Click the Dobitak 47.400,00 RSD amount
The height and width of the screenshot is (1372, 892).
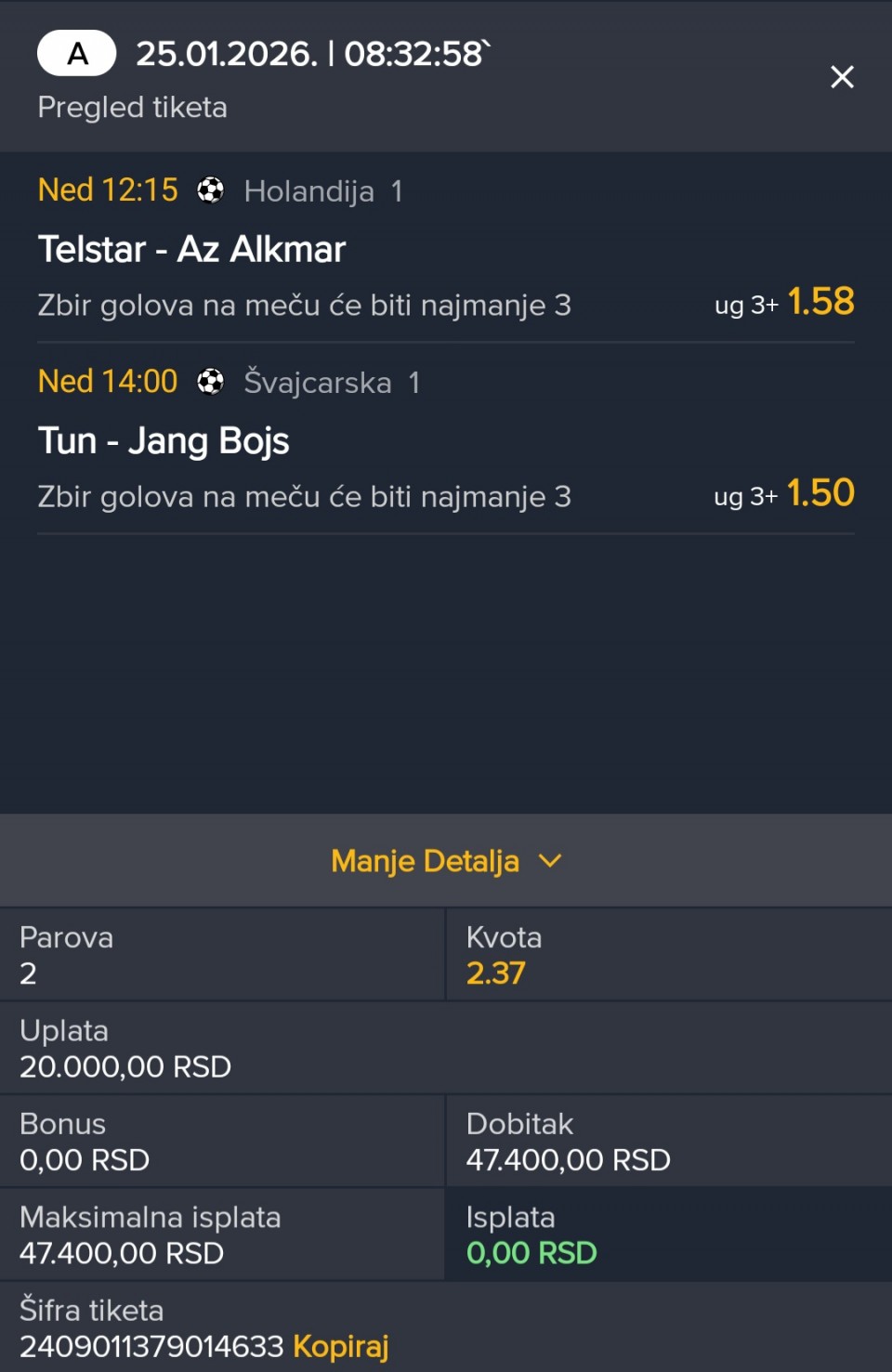click(x=568, y=1160)
